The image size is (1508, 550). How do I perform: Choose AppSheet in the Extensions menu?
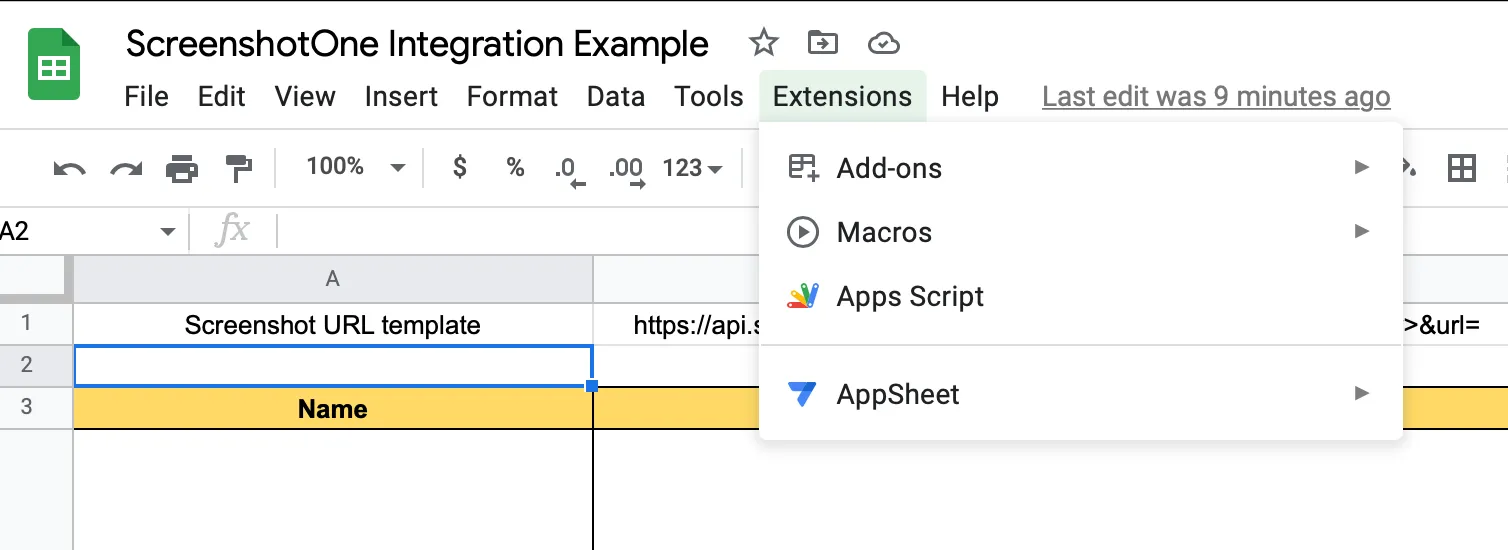click(1081, 394)
